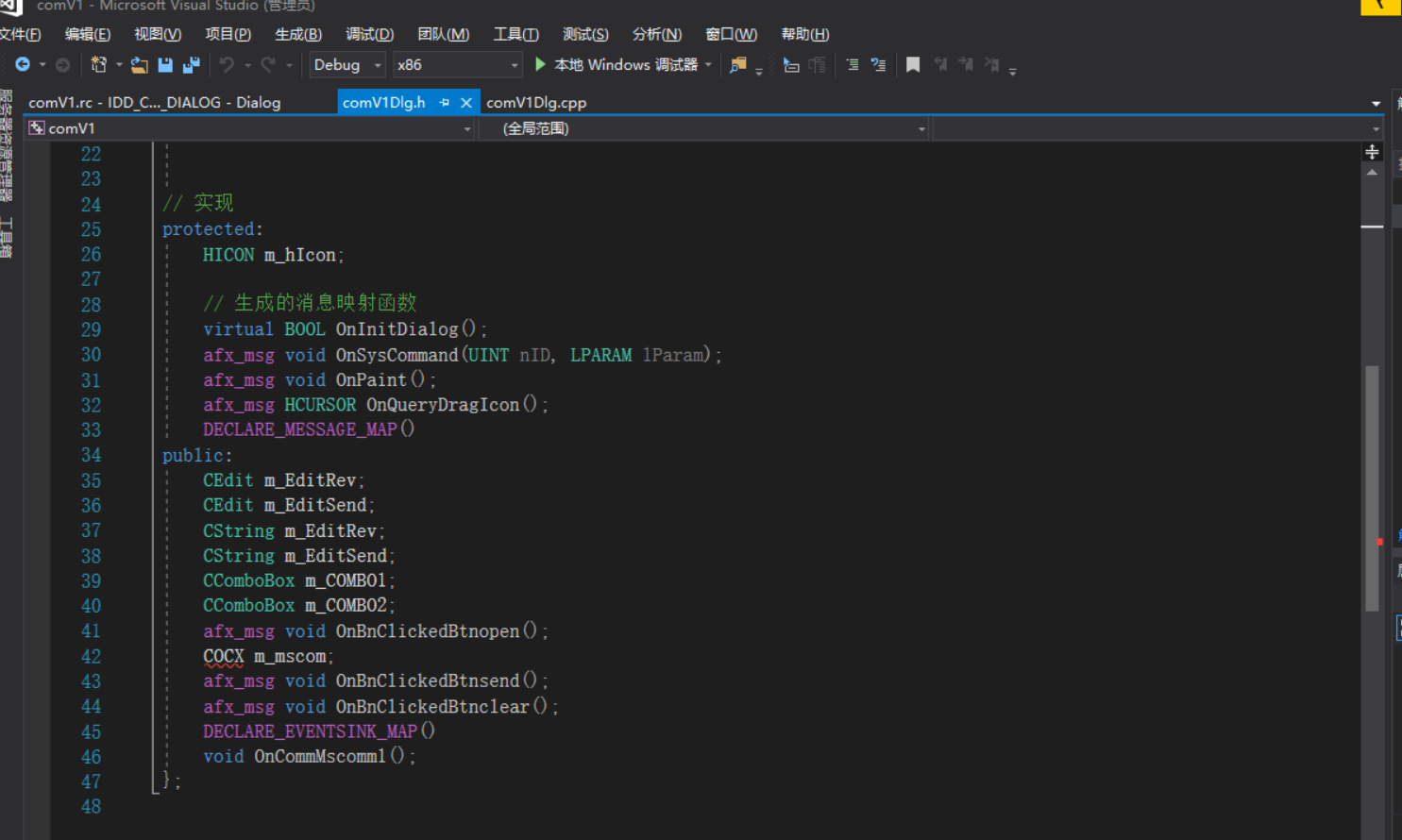Image resolution: width=1402 pixels, height=840 pixels.
Task: Click the editor split window handle
Action: [x=1372, y=151]
